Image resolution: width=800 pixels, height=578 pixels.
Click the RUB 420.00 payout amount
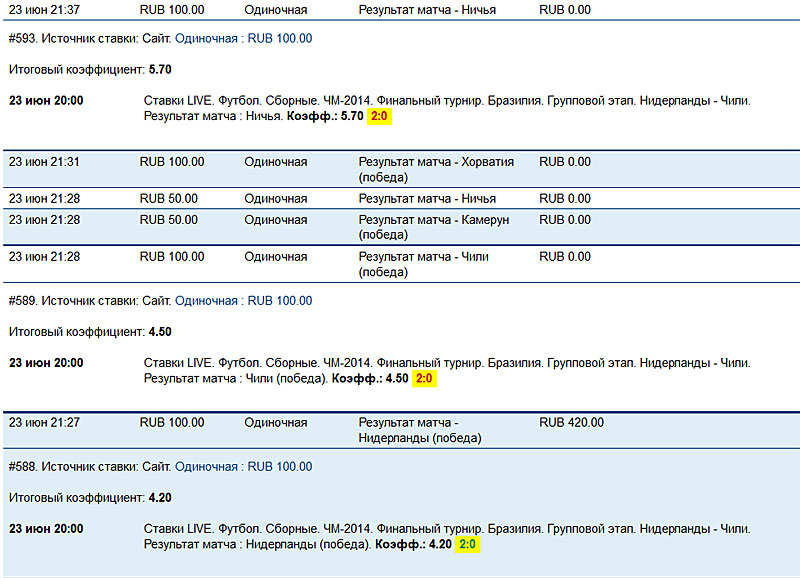pyautogui.click(x=571, y=423)
